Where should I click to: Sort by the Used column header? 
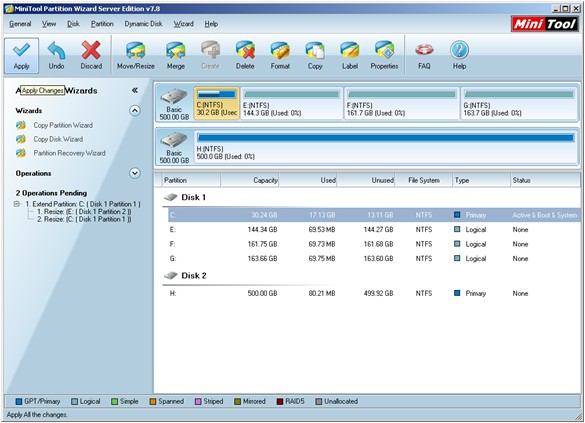[307, 180]
